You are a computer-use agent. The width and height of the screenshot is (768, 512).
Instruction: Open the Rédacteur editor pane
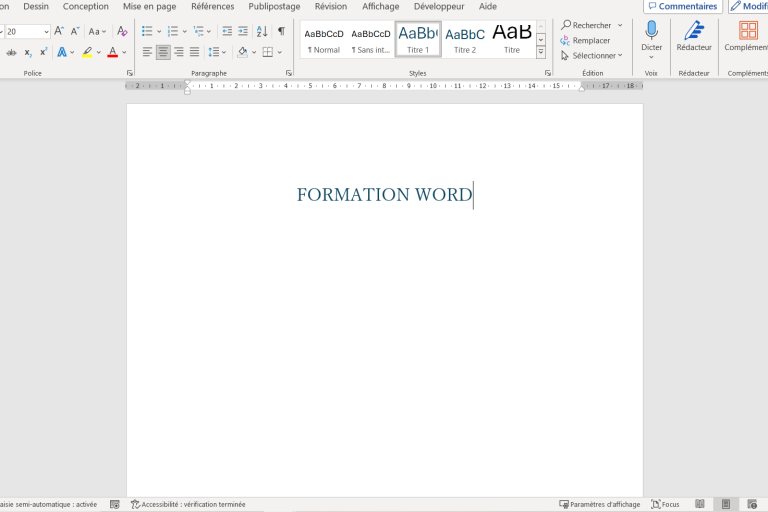click(x=694, y=36)
